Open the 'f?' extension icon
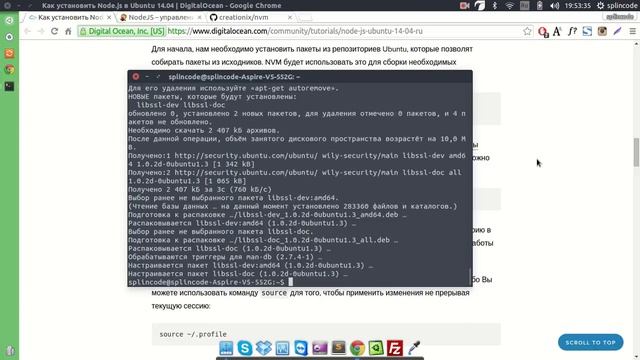The image size is (640, 360). [x=572, y=31]
